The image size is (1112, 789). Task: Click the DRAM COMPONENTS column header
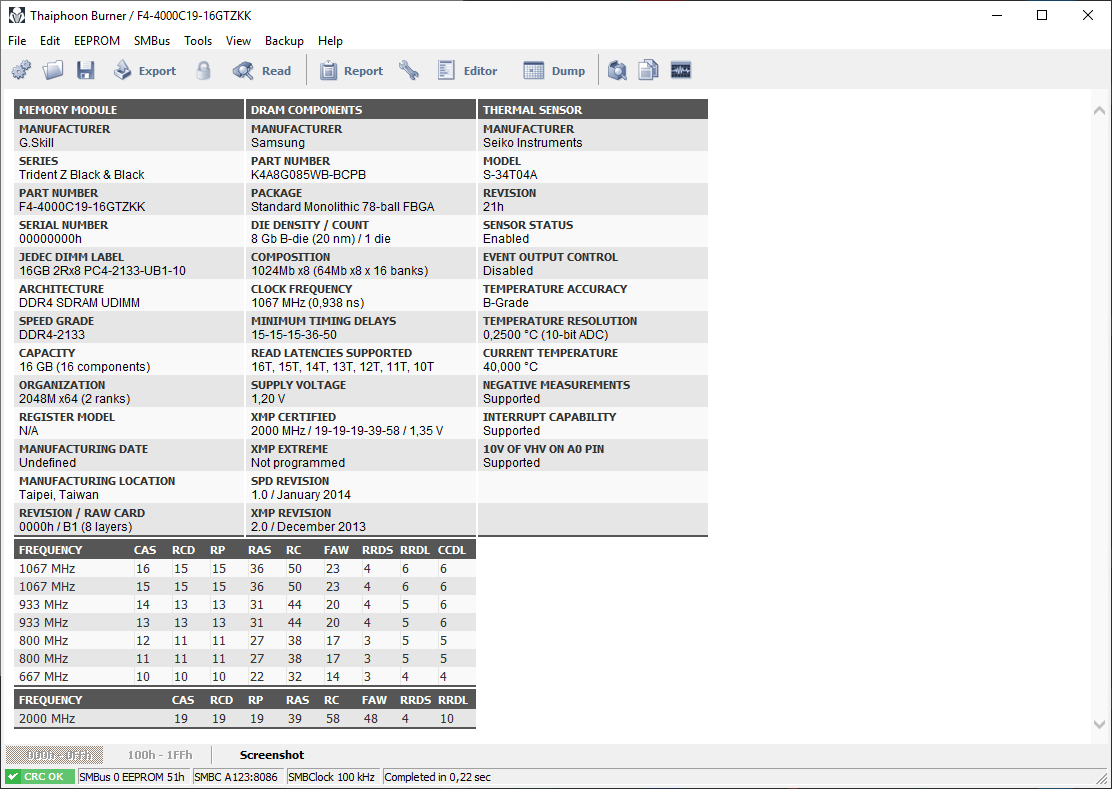point(361,109)
